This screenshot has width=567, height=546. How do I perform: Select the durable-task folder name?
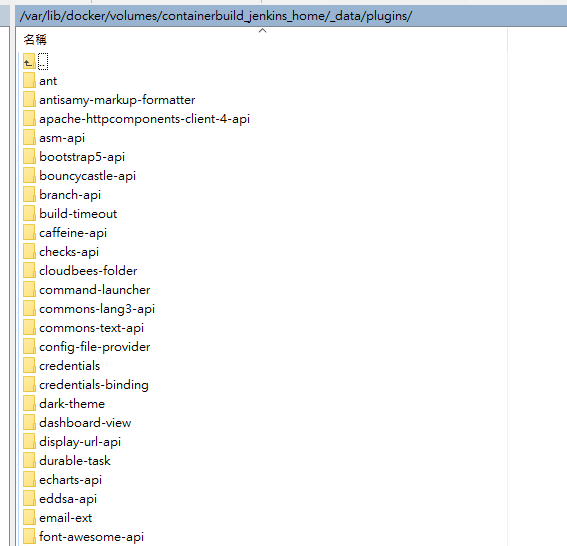(x=75, y=461)
